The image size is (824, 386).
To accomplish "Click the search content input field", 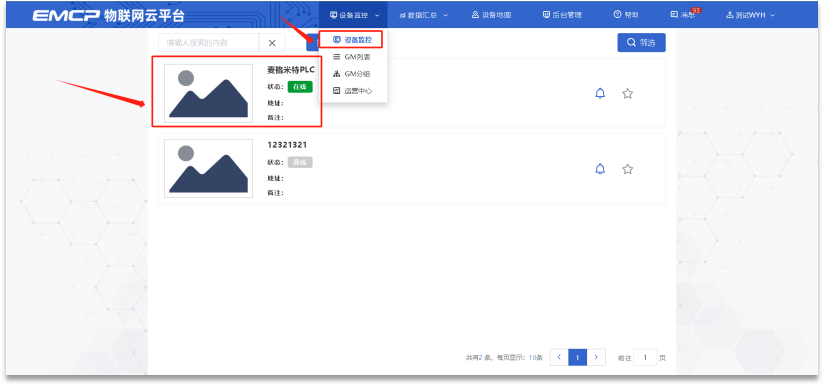I will pos(209,43).
